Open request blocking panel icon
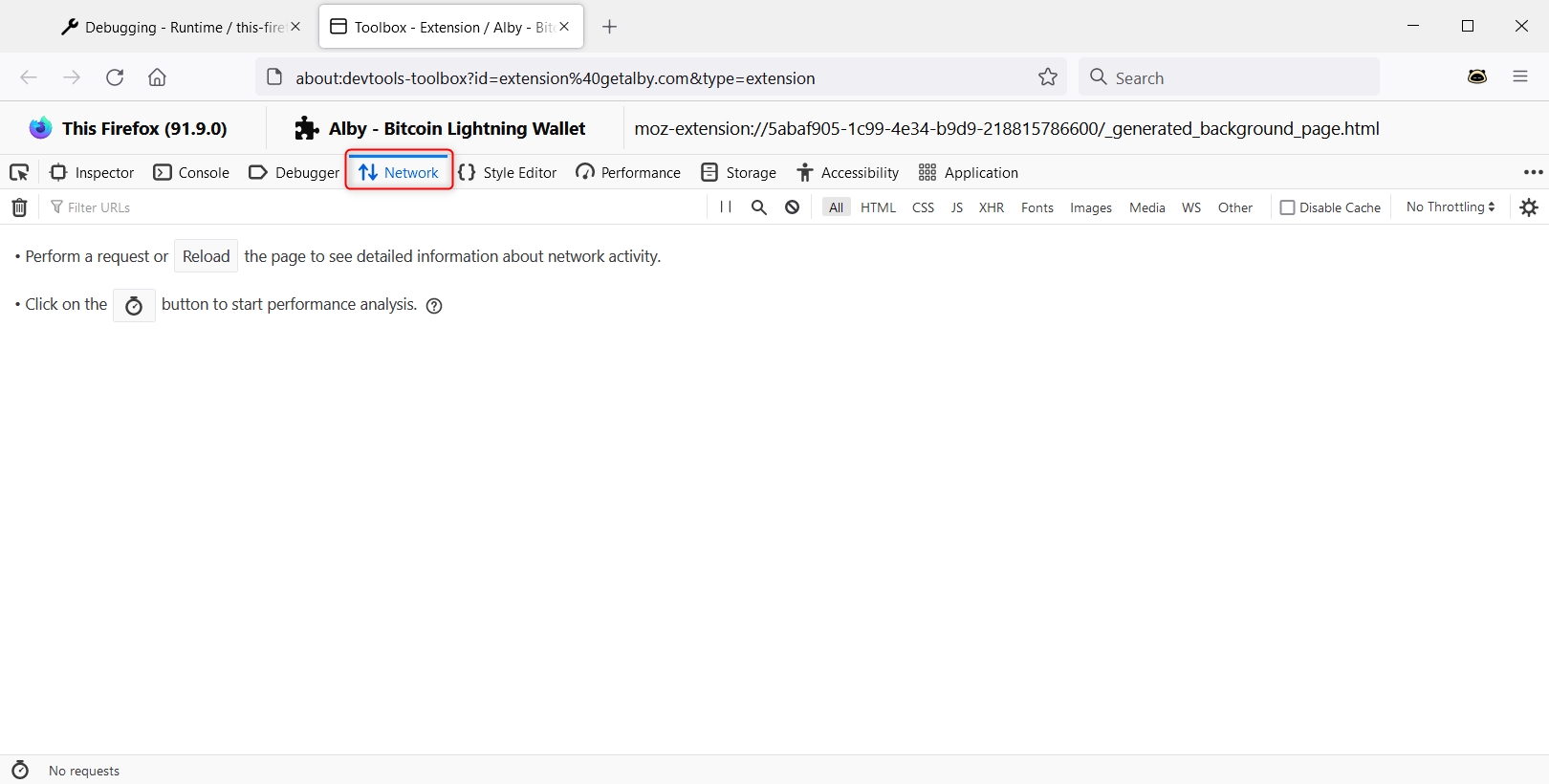 click(792, 207)
